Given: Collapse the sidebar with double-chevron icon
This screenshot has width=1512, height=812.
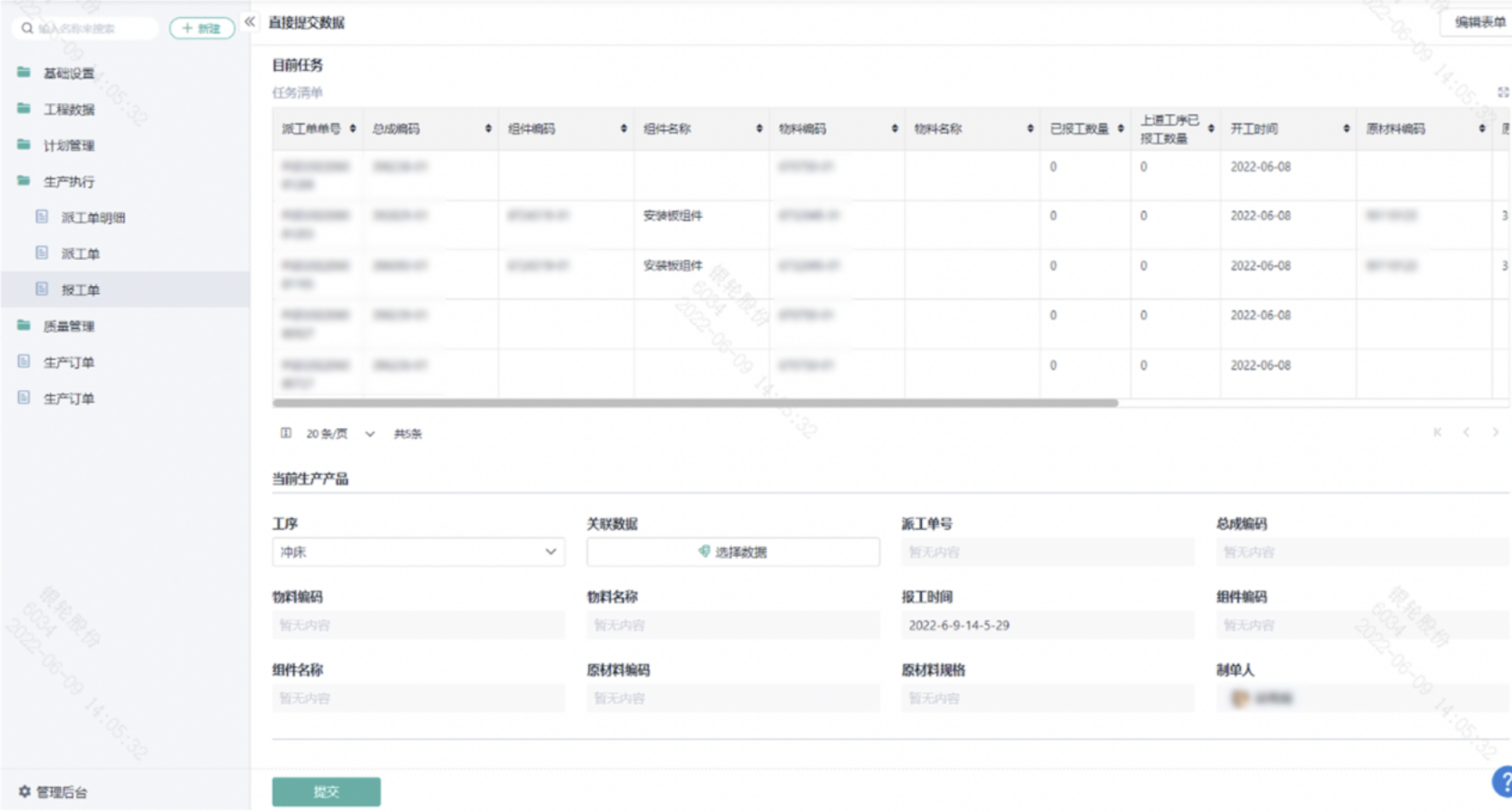Looking at the screenshot, I should (249, 22).
